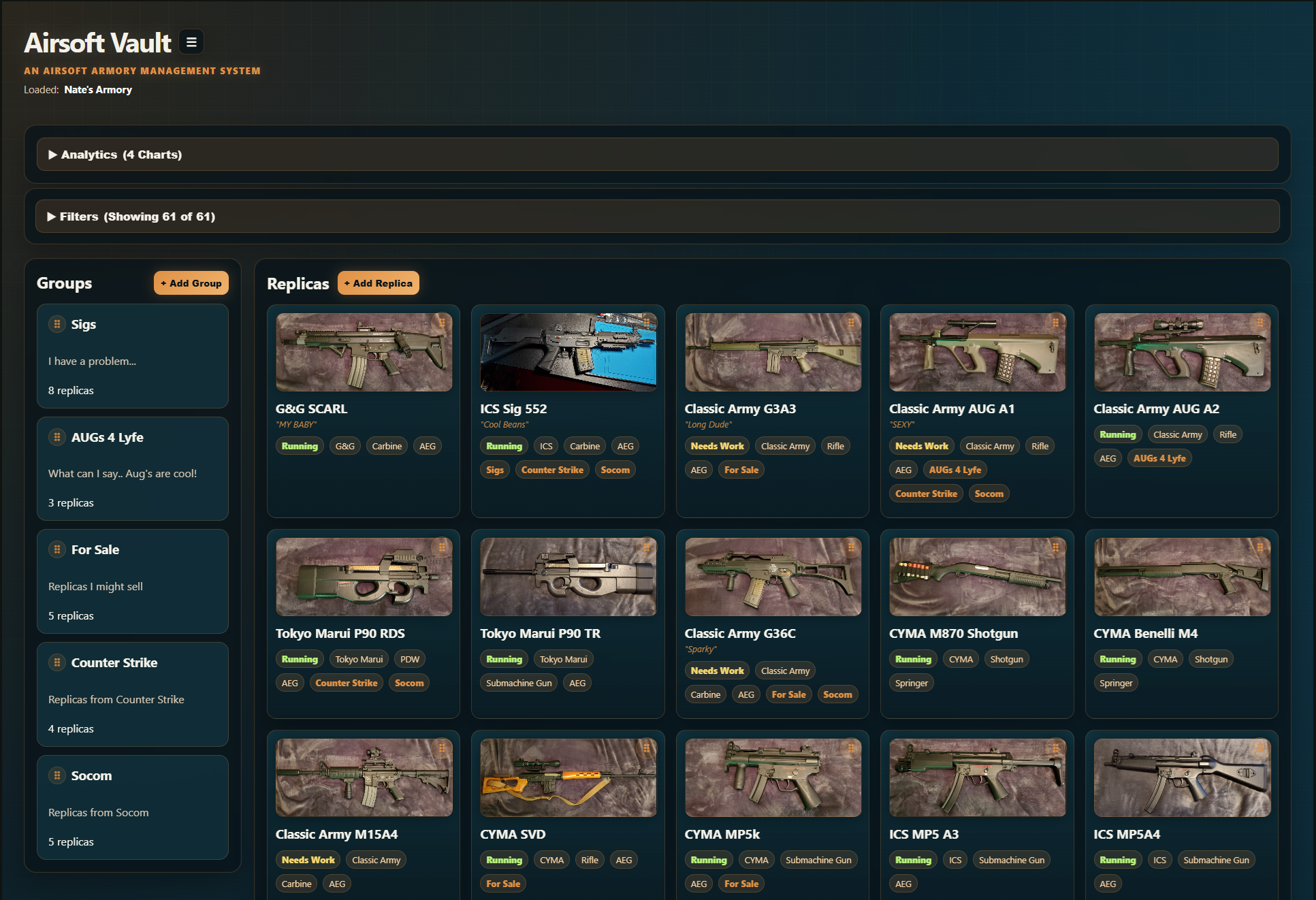Click drag handle on CYMA SVD card
1316x900 pixels.
click(646, 748)
